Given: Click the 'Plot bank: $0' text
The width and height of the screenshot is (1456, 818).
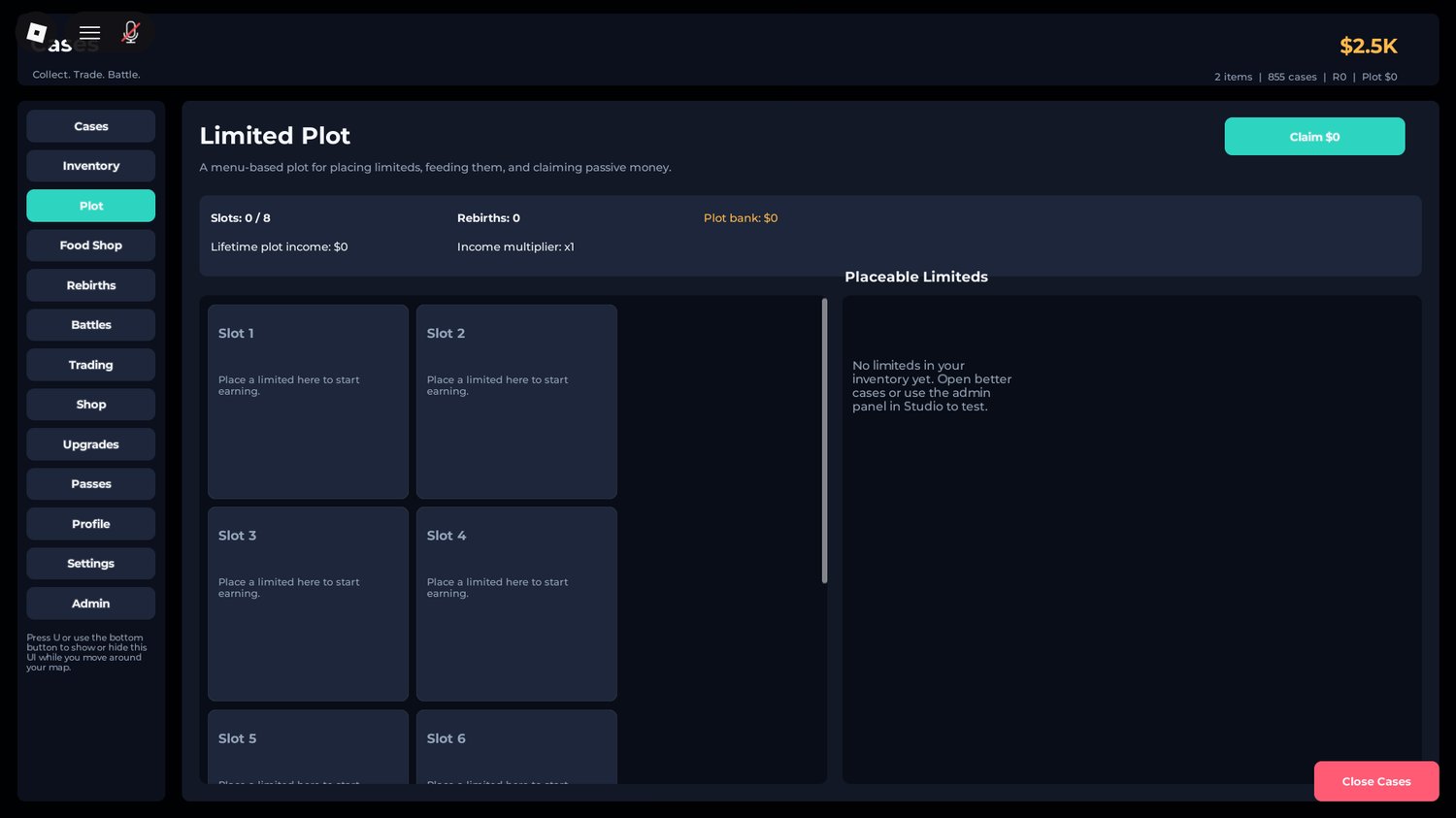Looking at the screenshot, I should point(741,218).
